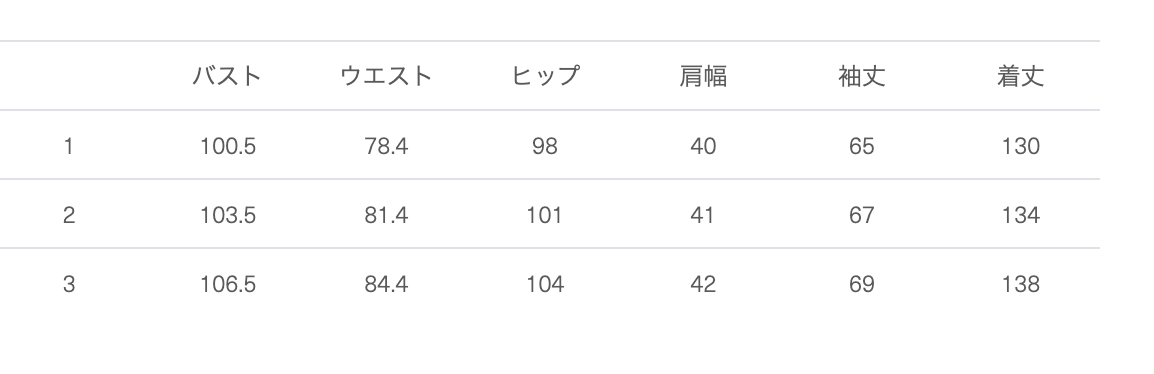Click the 肩幅 column header
The height and width of the screenshot is (374, 1154).
pos(703,76)
